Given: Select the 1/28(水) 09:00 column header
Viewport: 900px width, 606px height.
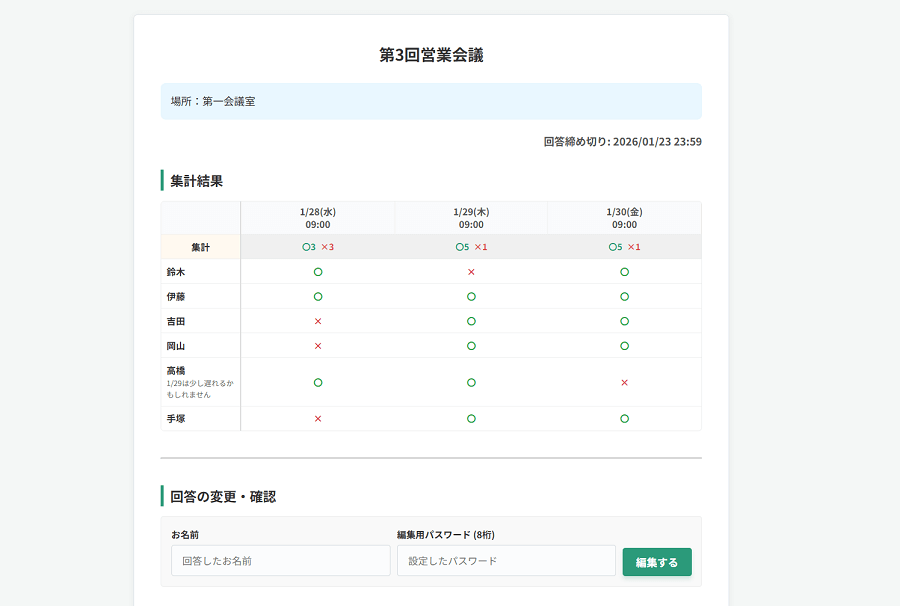Looking at the screenshot, I should click(318, 218).
